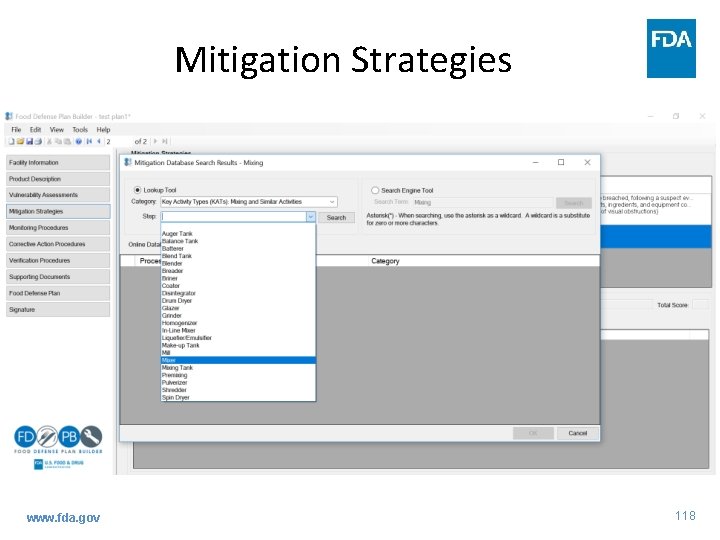Click the Print toolbar icon
The image size is (720, 540).
[38, 141]
